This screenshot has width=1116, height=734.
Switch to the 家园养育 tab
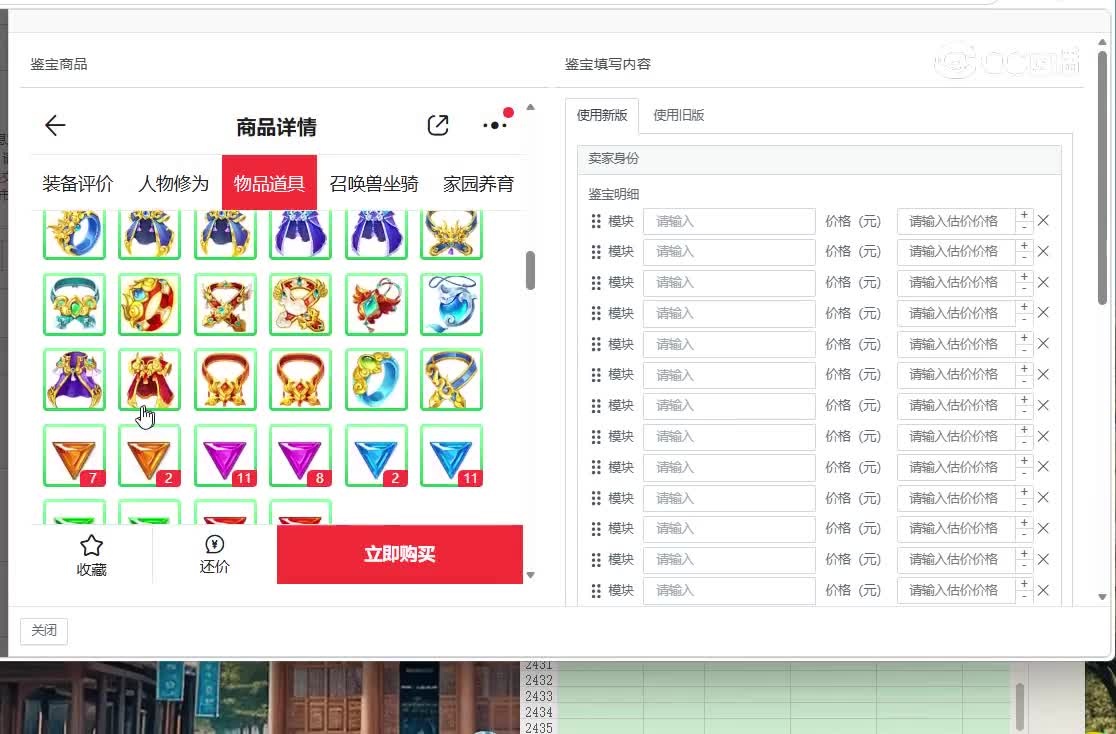[x=478, y=184]
